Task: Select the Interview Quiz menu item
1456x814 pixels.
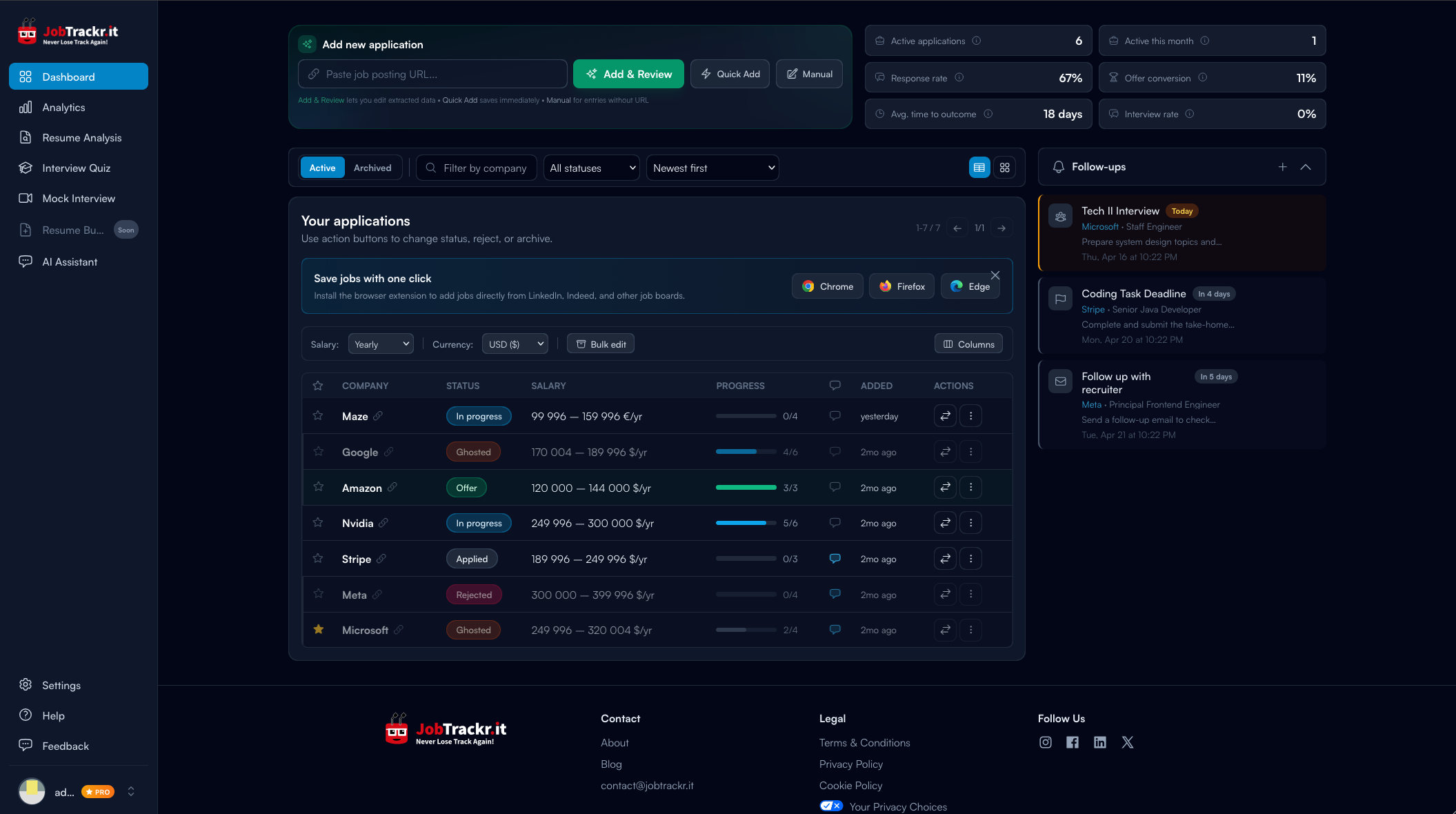Action: point(72,168)
